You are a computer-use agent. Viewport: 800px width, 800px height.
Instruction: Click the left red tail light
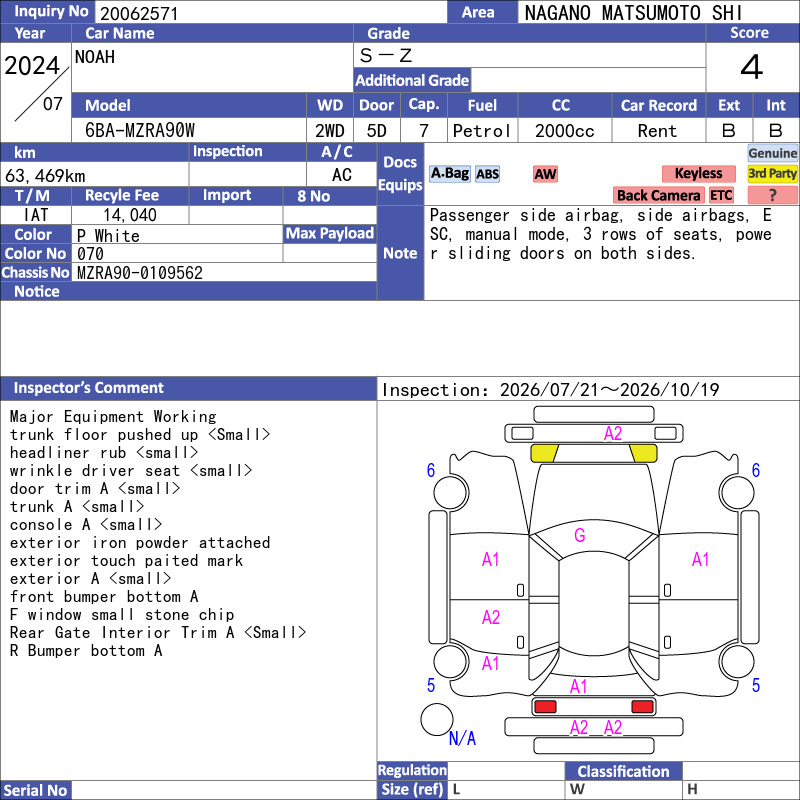pyautogui.click(x=545, y=707)
